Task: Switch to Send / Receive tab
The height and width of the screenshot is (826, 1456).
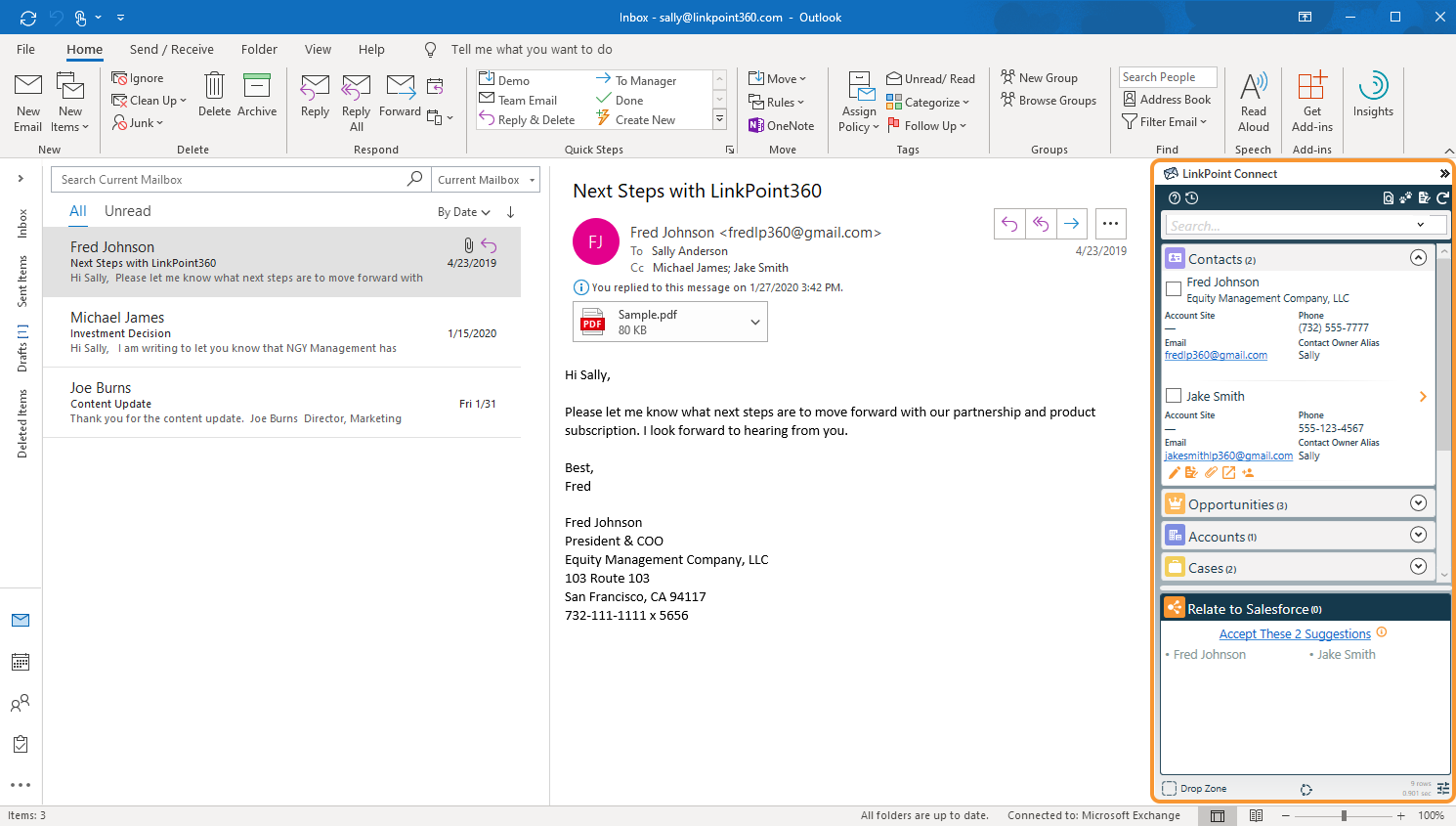Action: tap(172, 49)
